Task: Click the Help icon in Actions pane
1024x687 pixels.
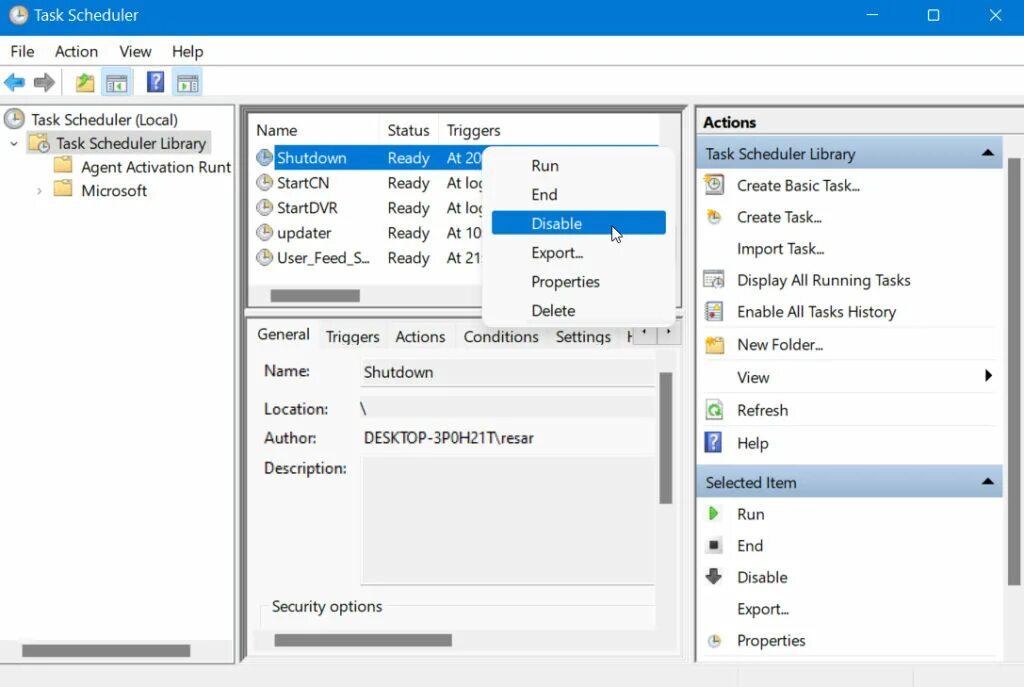Action: coord(713,443)
